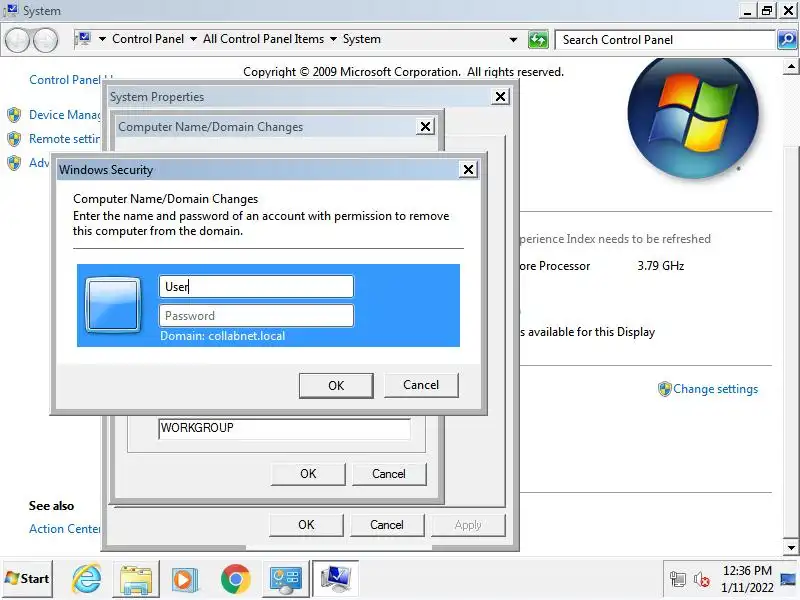800x600 pixels.
Task: Click the muted volume tray icon
Action: [702, 580]
